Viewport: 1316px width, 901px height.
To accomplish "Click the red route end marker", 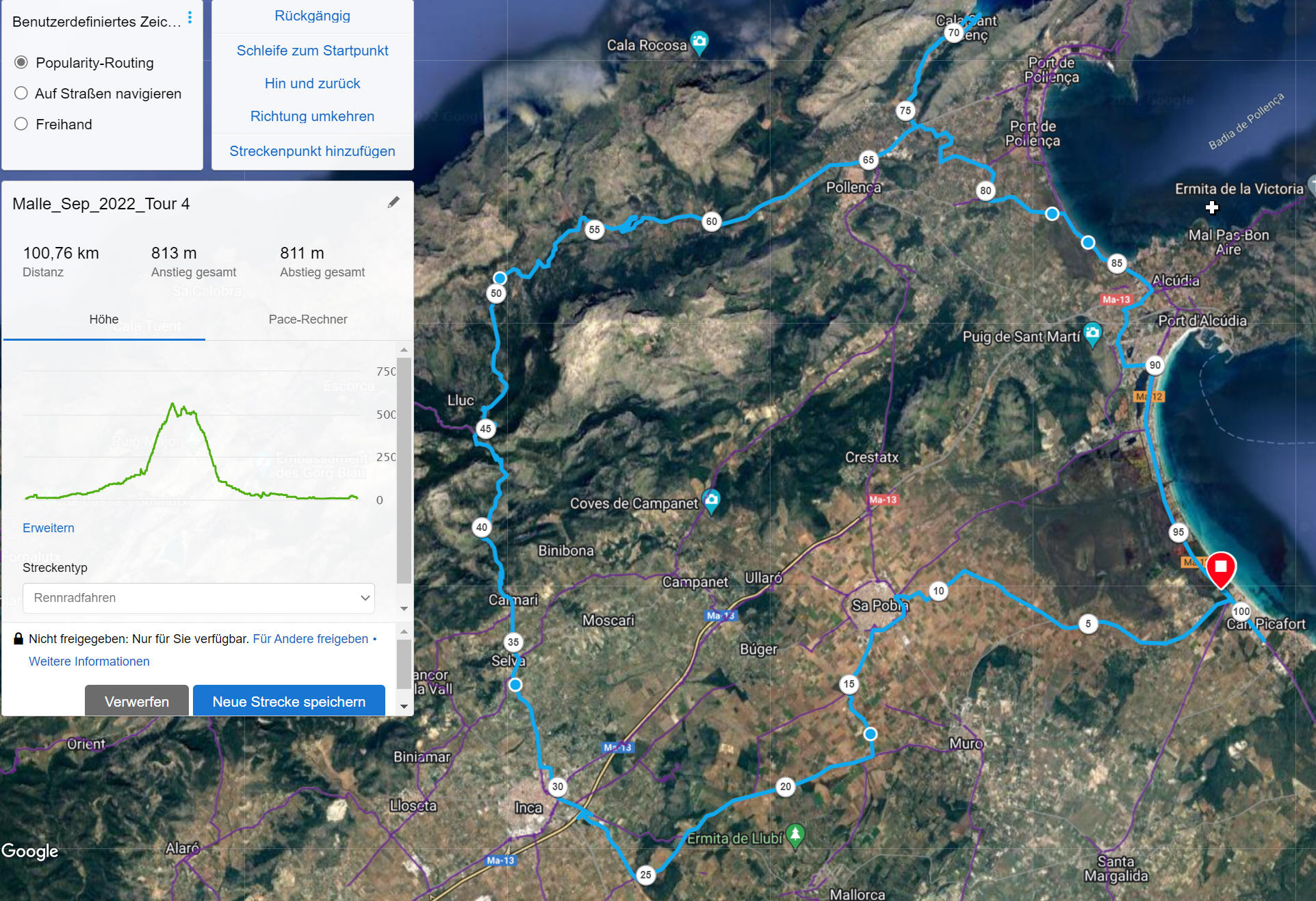I will [x=1220, y=568].
